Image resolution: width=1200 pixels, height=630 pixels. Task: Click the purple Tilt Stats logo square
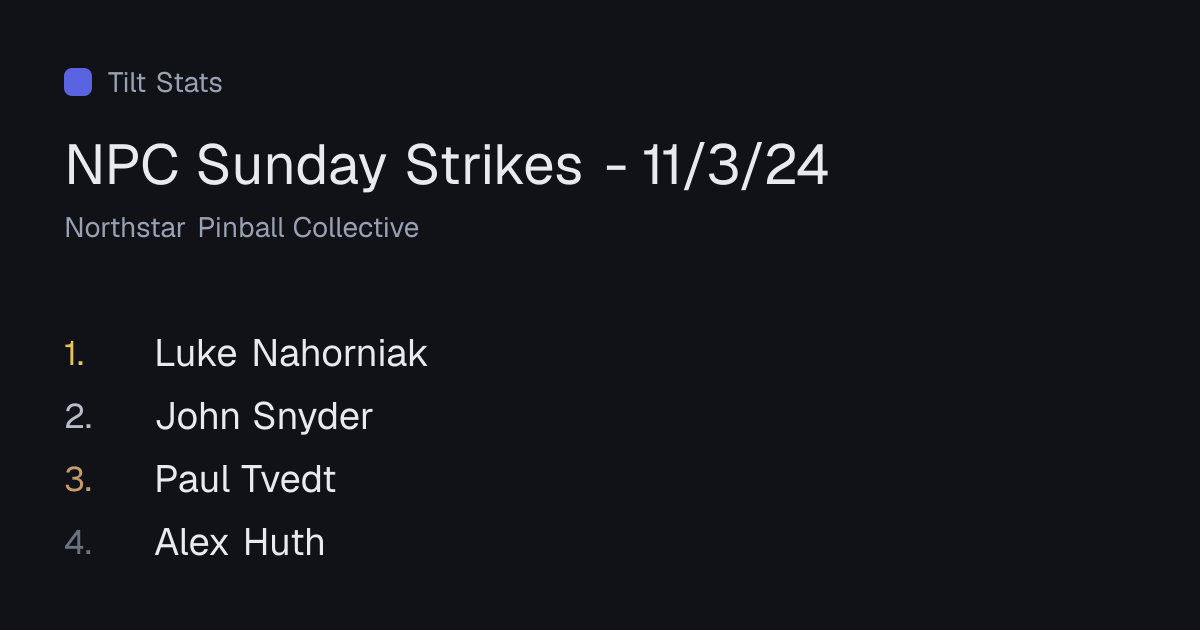tap(78, 82)
